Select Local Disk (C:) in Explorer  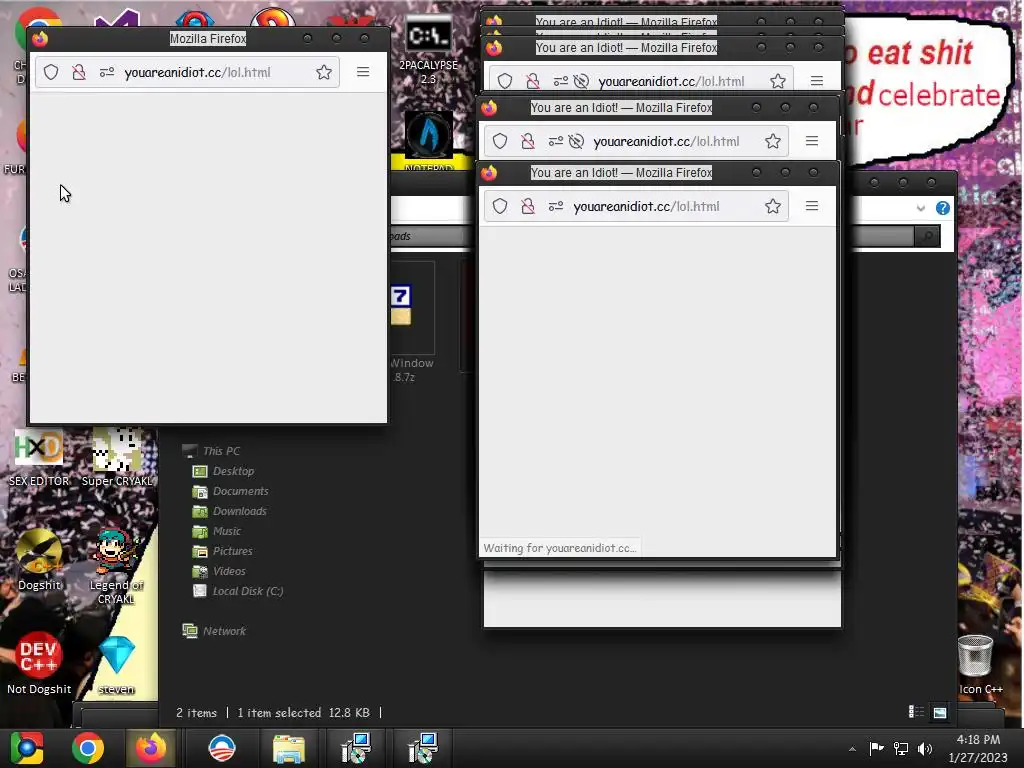pos(238,591)
